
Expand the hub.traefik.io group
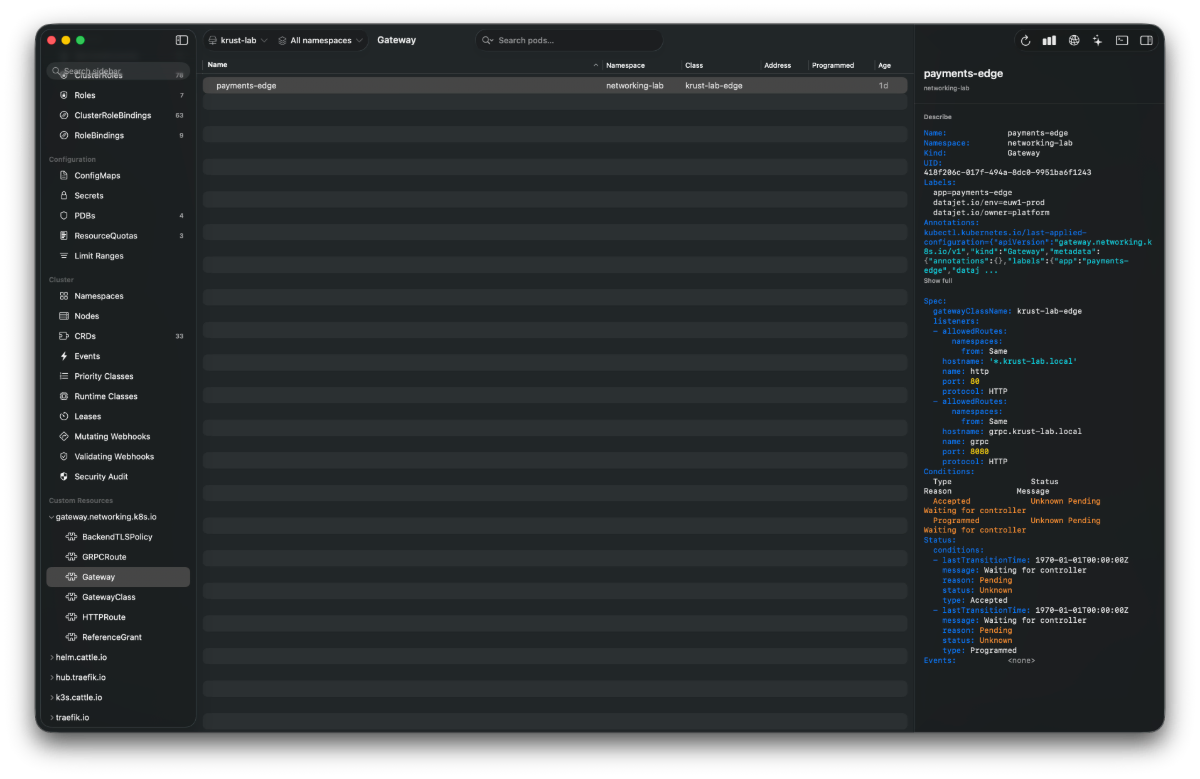click(52, 677)
